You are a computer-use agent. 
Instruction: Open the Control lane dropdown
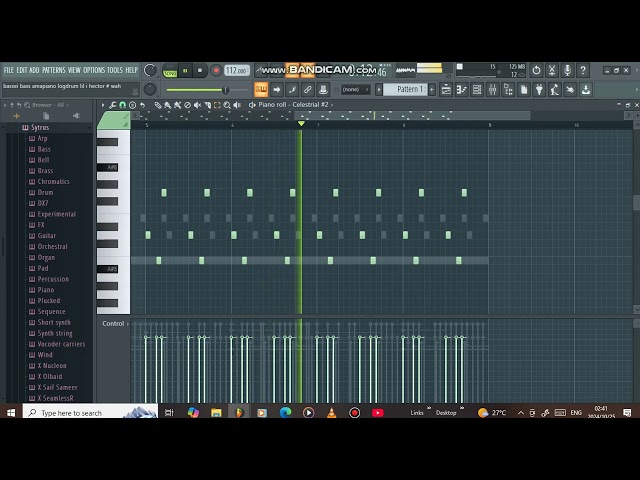point(115,323)
